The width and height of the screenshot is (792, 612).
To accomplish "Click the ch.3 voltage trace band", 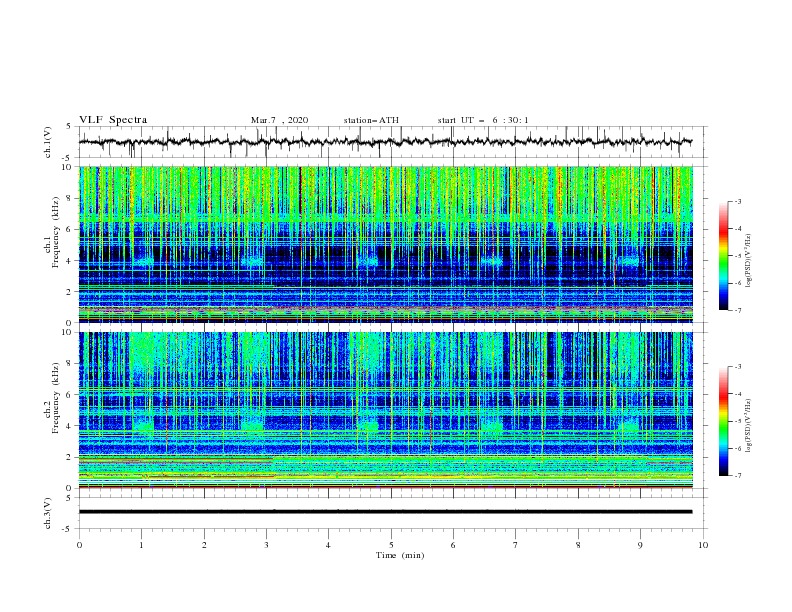I will coord(385,512).
